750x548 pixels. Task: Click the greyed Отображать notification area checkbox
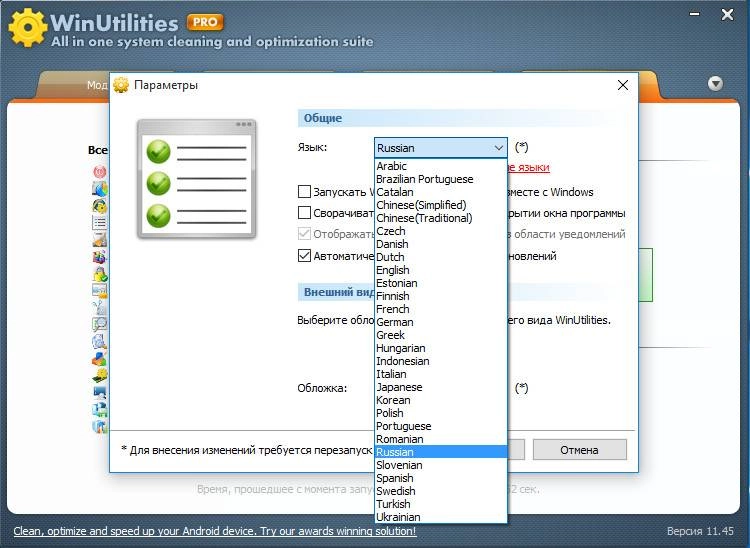point(304,234)
